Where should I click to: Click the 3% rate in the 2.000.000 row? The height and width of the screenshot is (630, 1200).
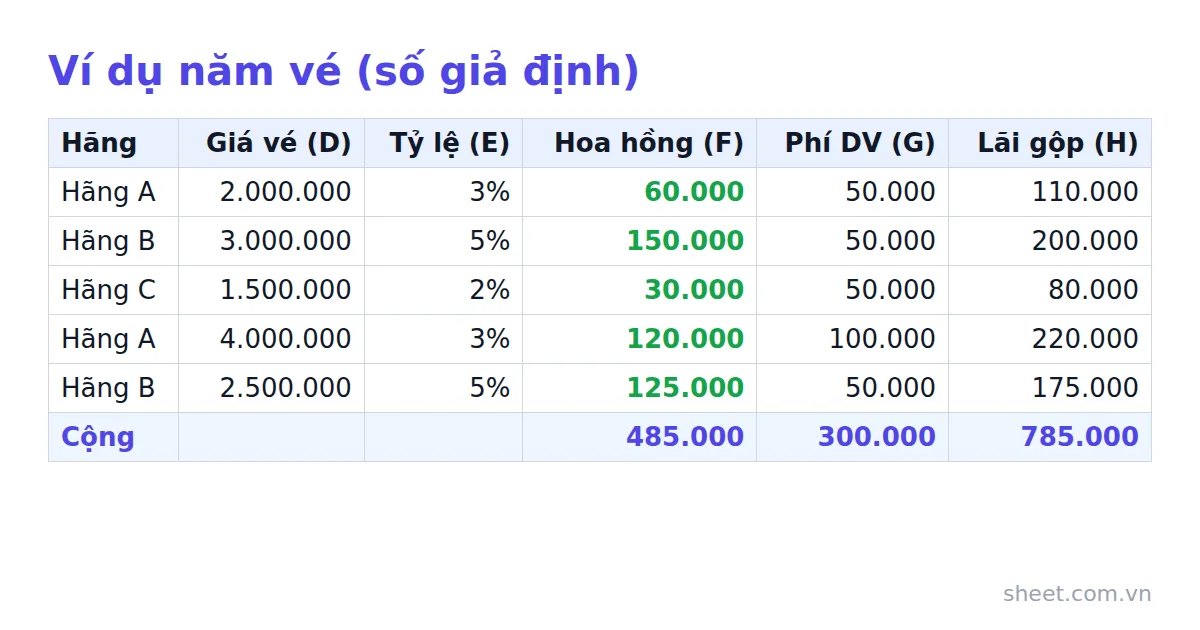[x=444, y=192]
